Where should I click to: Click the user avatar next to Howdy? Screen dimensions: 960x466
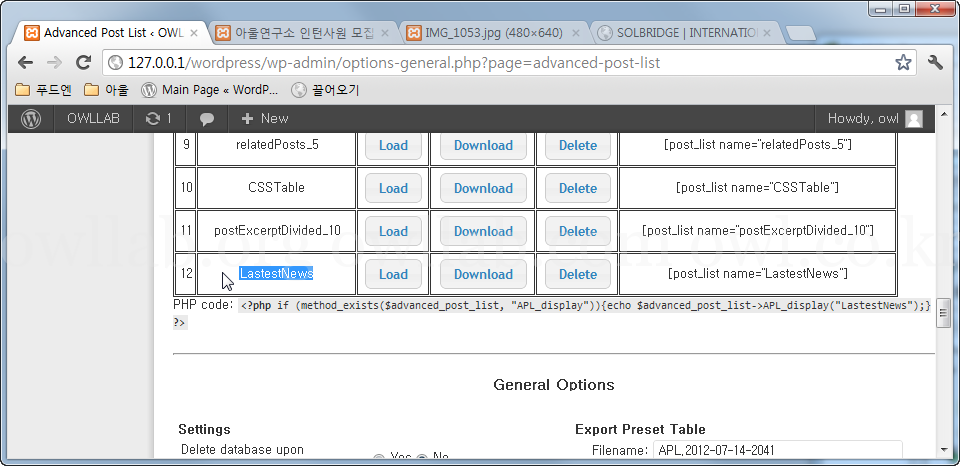pyautogui.click(x=913, y=118)
